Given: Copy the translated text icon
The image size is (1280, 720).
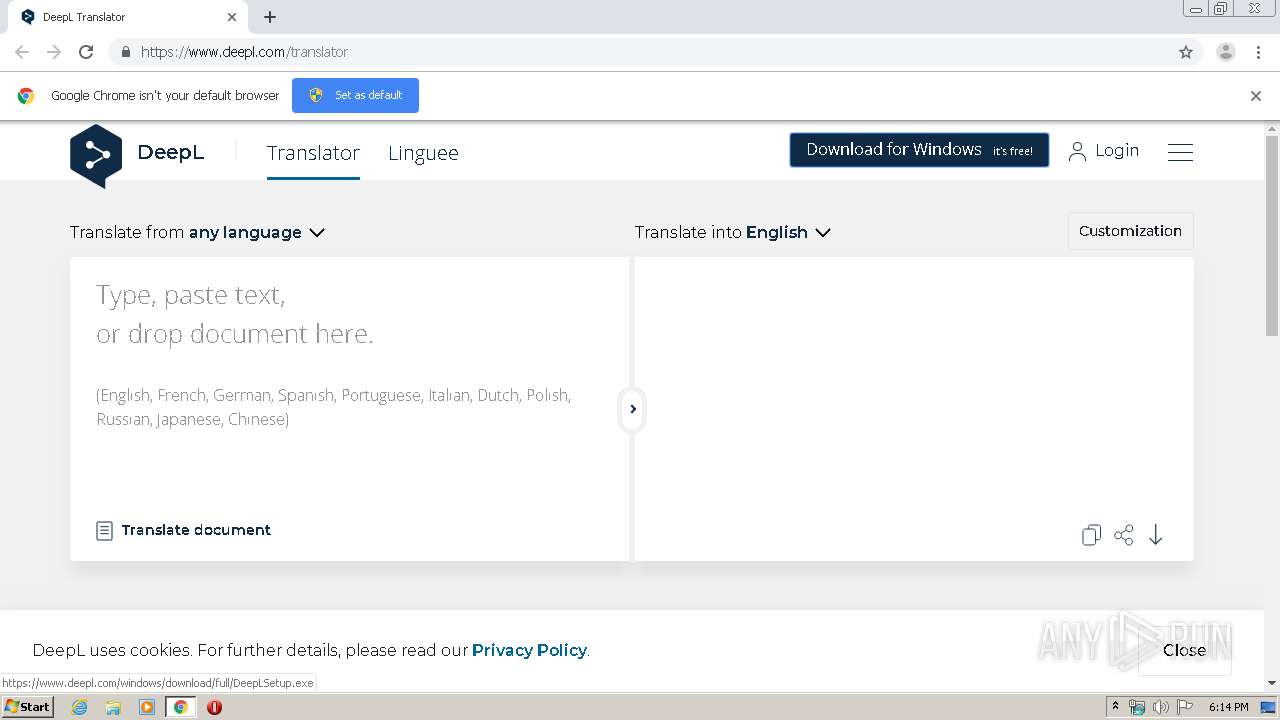Looking at the screenshot, I should 1091,535.
